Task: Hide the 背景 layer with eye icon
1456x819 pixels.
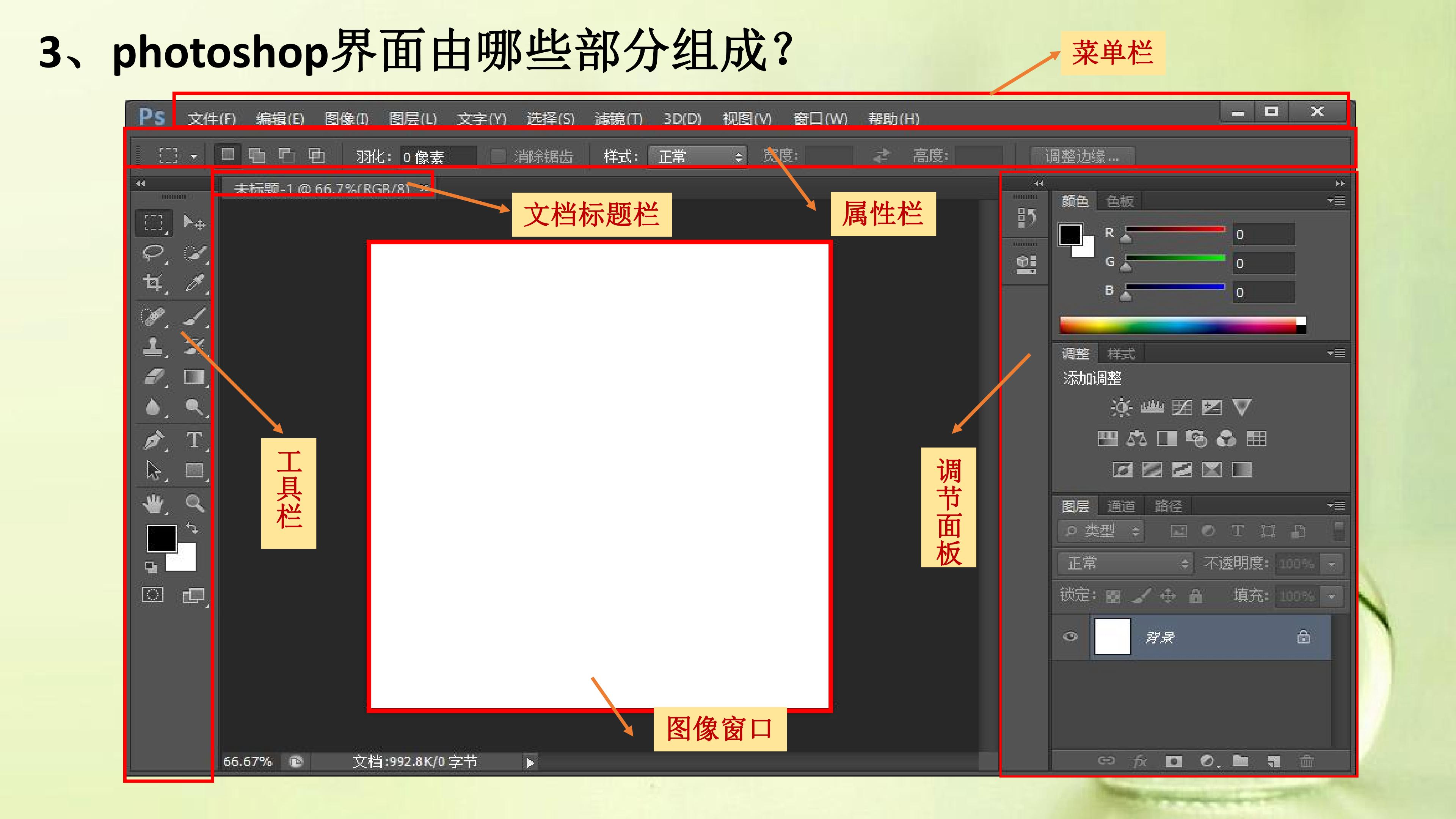Action: pos(1070,637)
